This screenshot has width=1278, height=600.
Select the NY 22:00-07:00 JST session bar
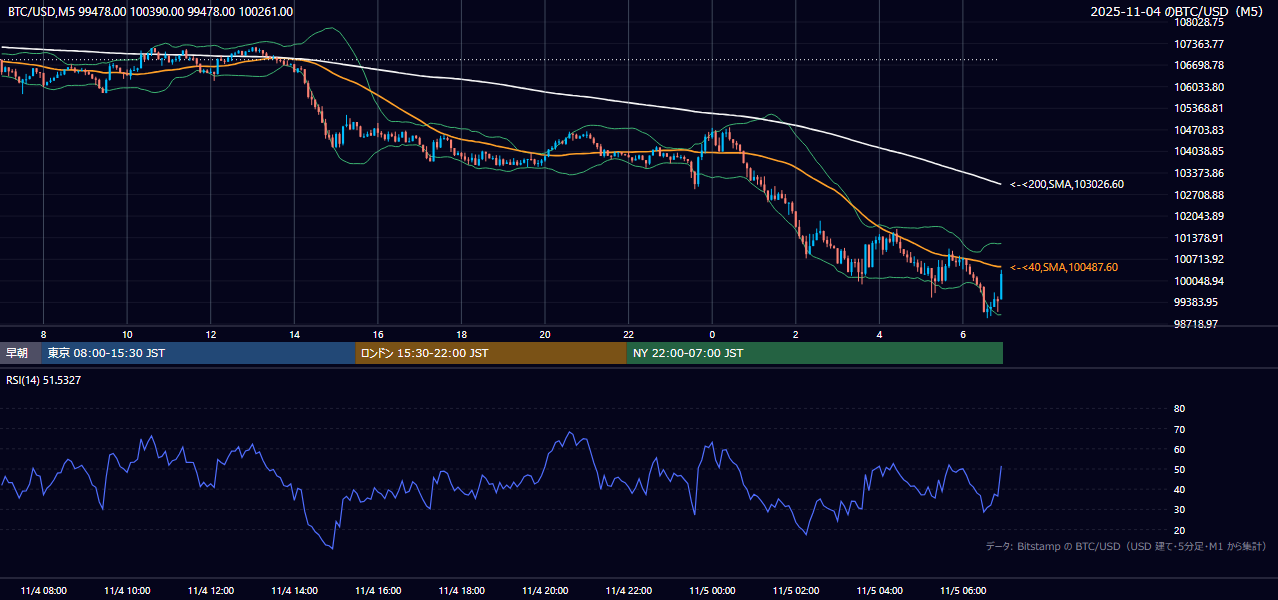[x=815, y=353]
